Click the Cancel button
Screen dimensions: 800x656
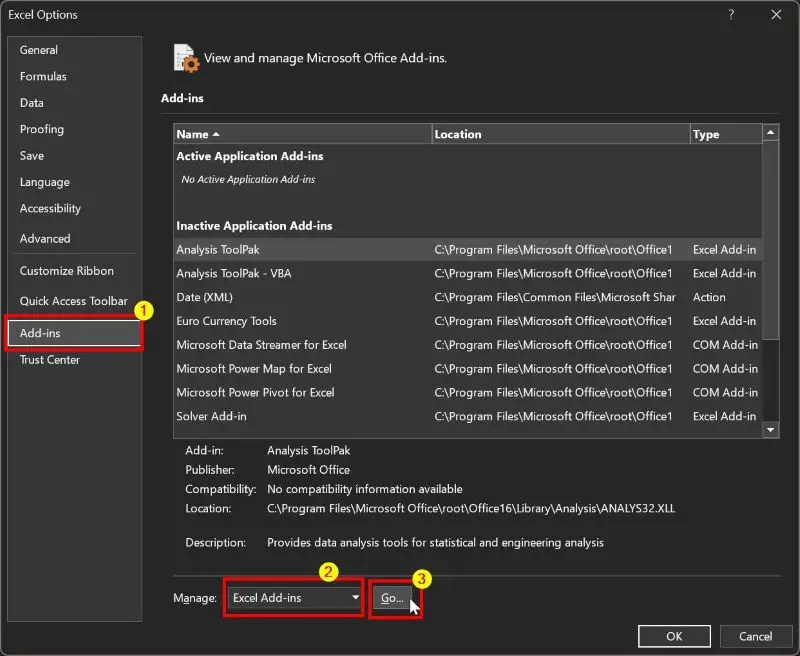tap(755, 636)
